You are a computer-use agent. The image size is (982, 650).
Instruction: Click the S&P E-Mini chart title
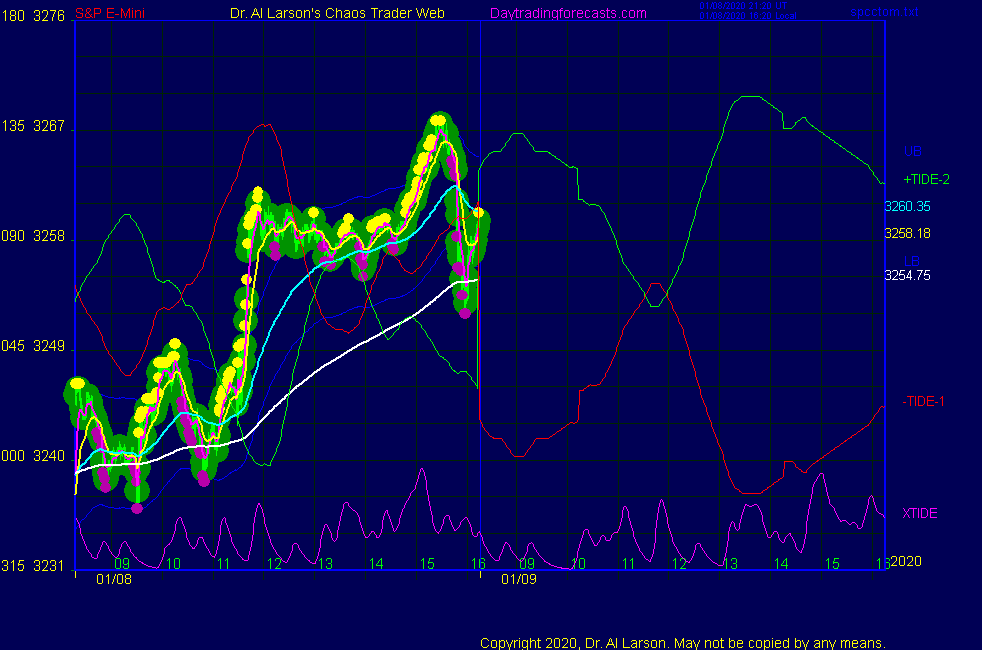110,13
